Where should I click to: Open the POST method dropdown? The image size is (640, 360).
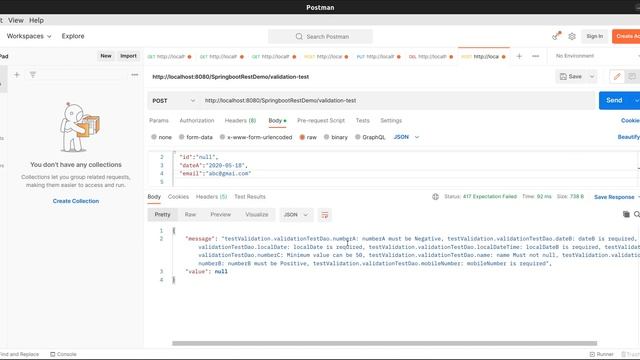[173, 100]
